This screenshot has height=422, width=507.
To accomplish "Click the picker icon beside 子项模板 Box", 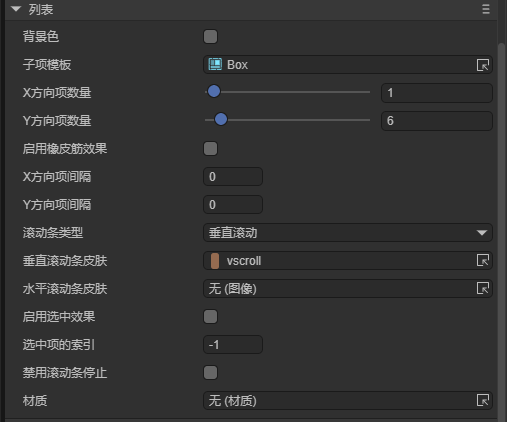I will (x=483, y=65).
